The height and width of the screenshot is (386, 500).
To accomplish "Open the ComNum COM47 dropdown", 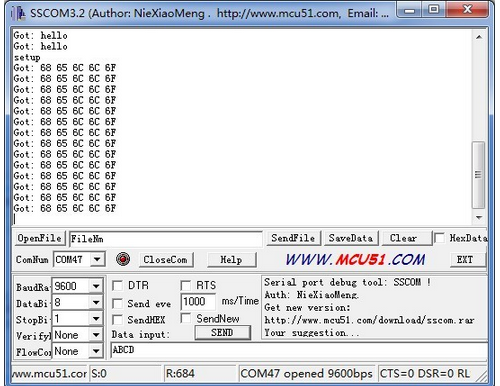I will tap(97, 259).
